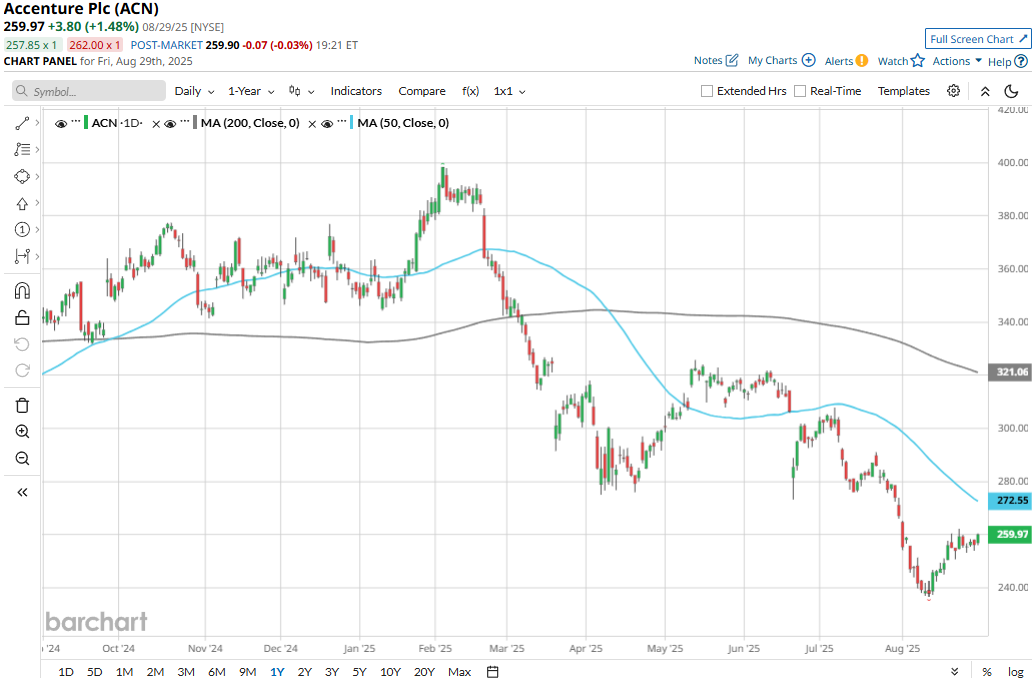Add chart via My Charts plus icon
This screenshot has height=678, width=1032.
coord(809,61)
